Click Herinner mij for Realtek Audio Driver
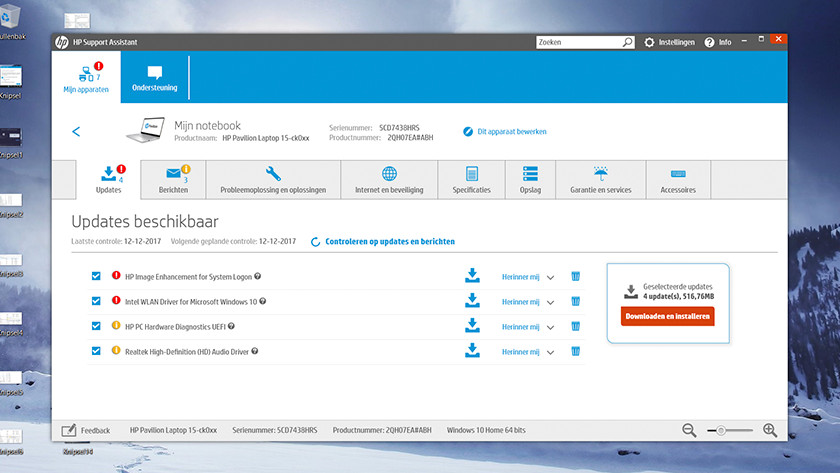 click(x=520, y=352)
